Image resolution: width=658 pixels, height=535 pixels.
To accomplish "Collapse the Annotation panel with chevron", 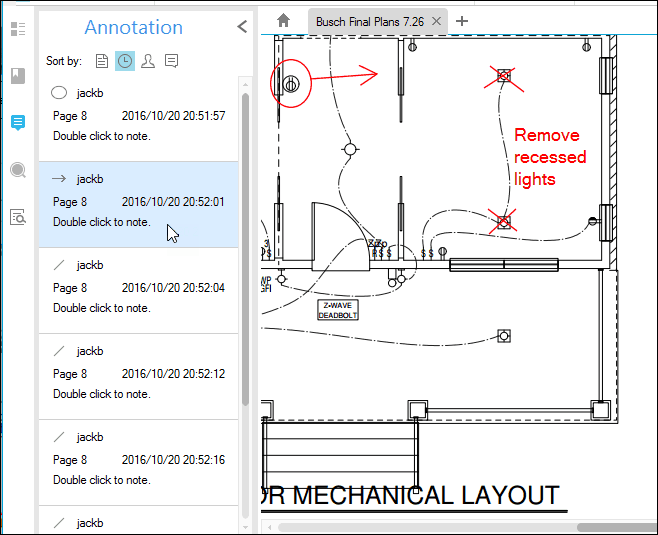I will coord(243,27).
